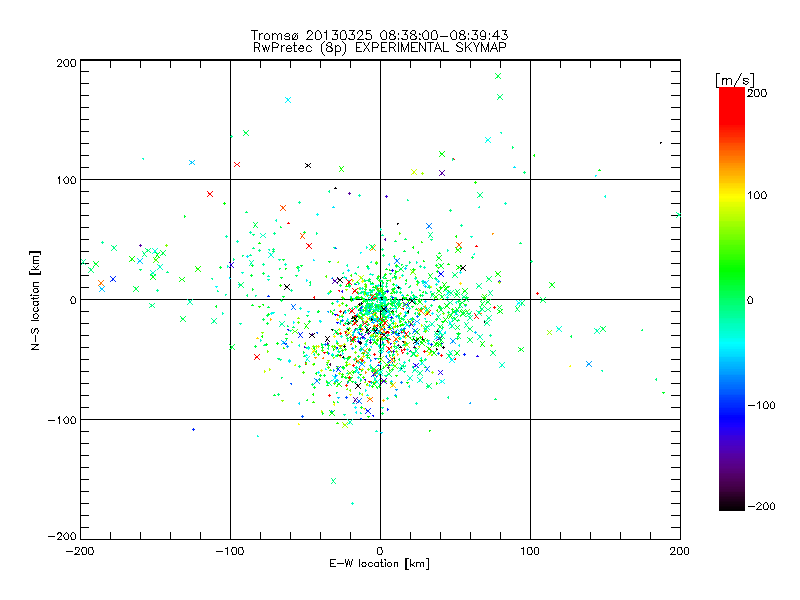Viewport: 800px width, 600px height.
Task: Click the y-axis tick label '200' at the top
Action: [x=67, y=63]
